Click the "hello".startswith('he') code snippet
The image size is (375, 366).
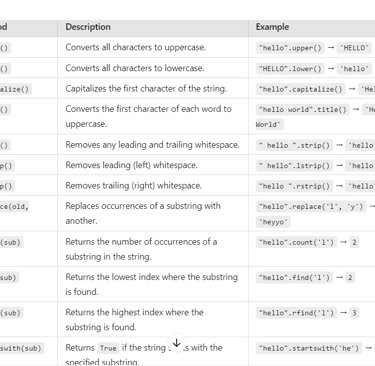coord(309,348)
